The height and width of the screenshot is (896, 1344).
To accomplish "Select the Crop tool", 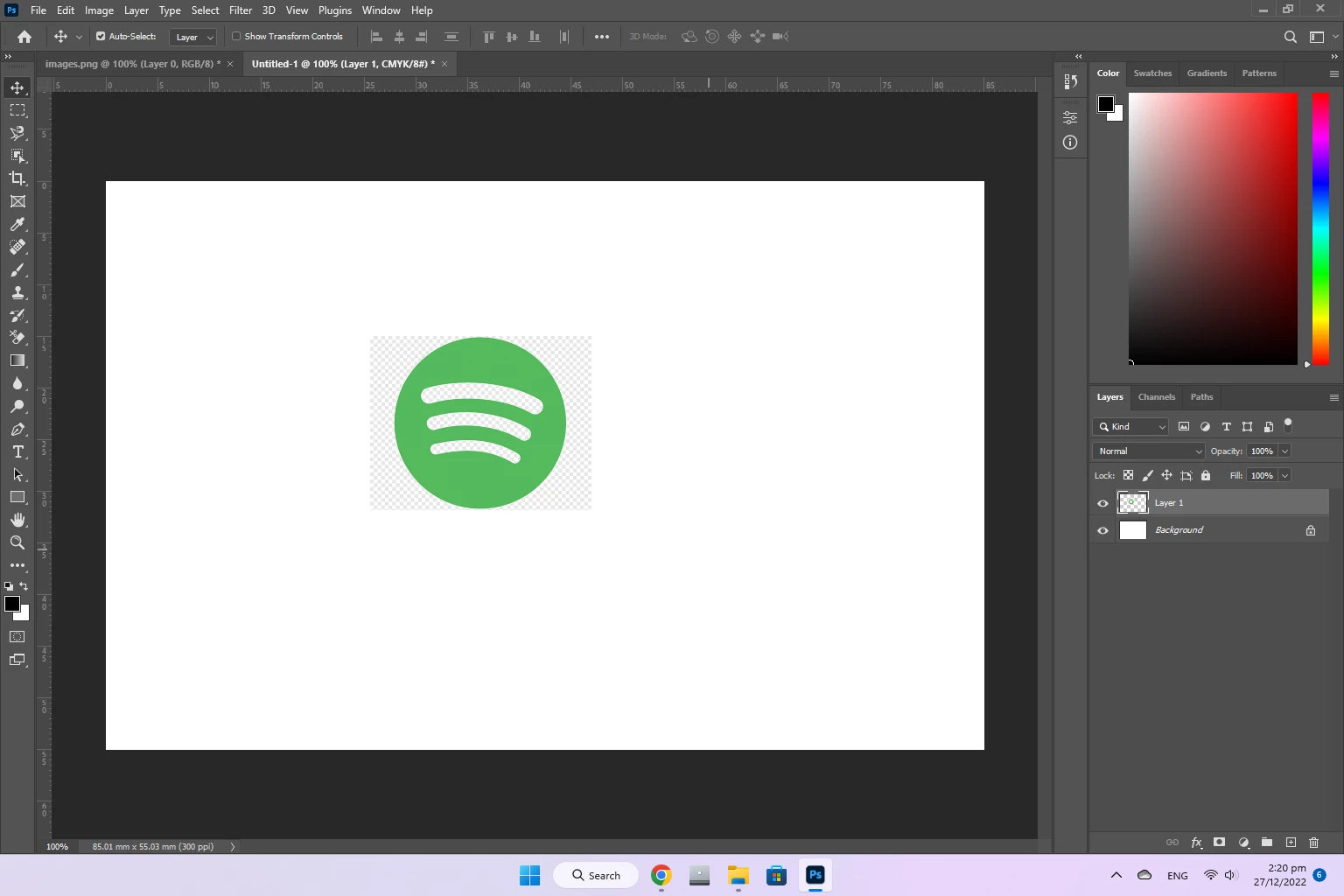I will point(17,178).
